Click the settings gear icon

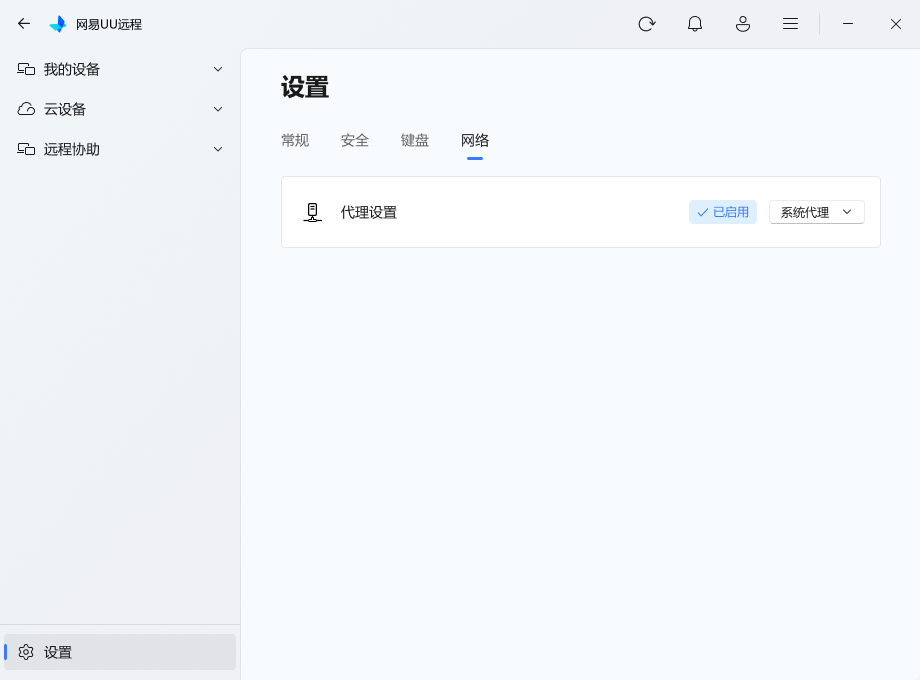[26, 652]
